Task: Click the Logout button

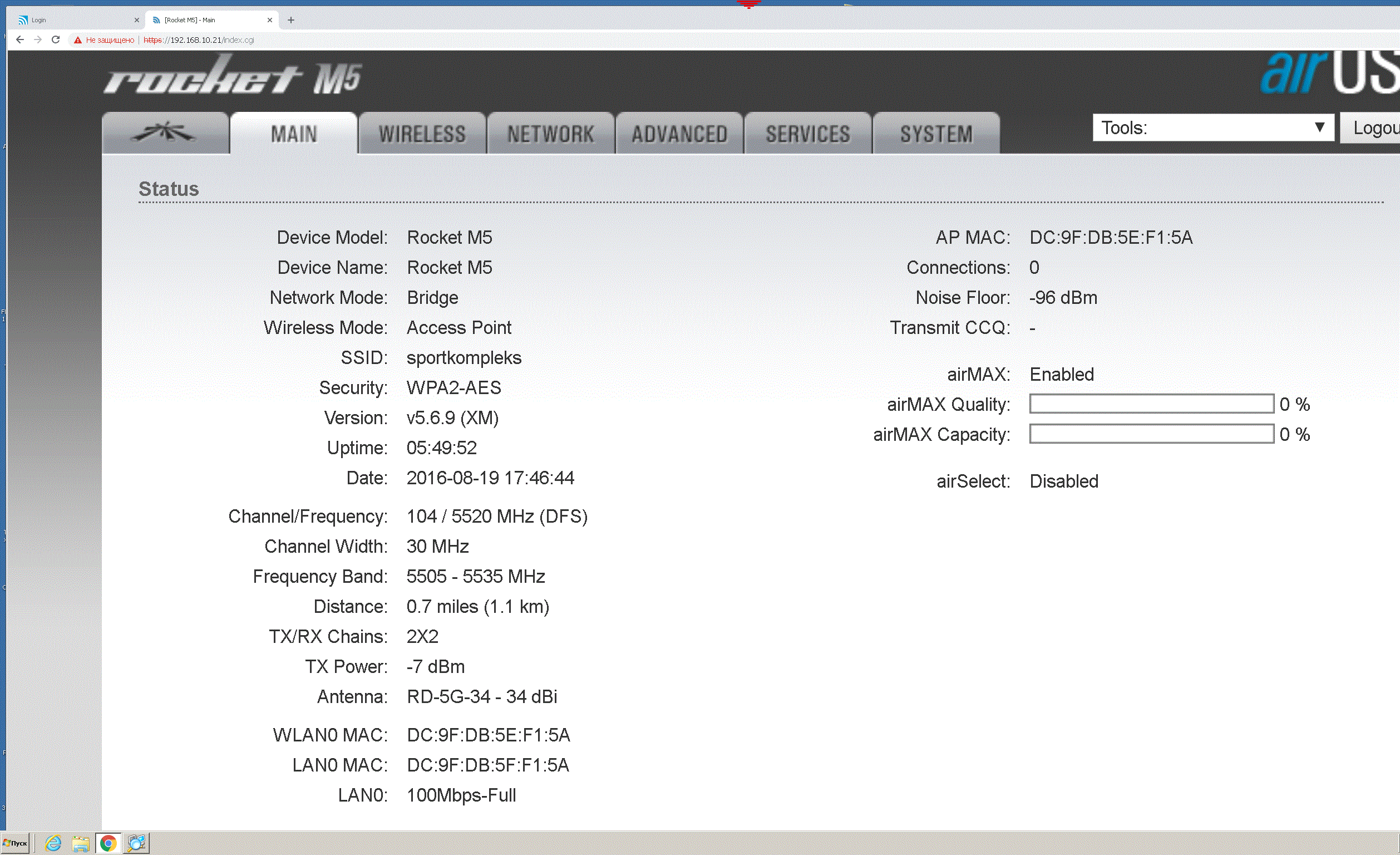Action: [1371, 127]
